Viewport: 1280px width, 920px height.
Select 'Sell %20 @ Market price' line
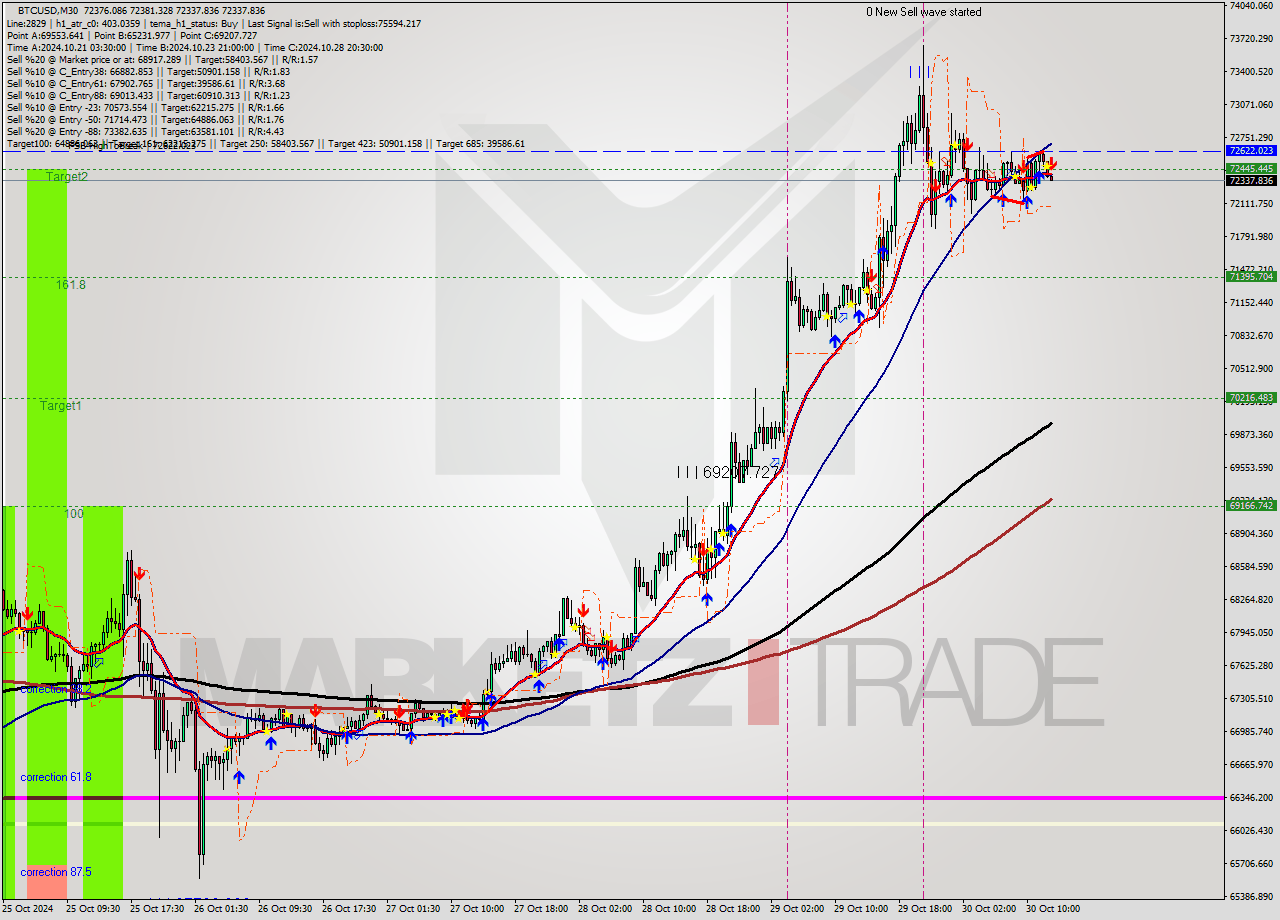tap(162, 60)
